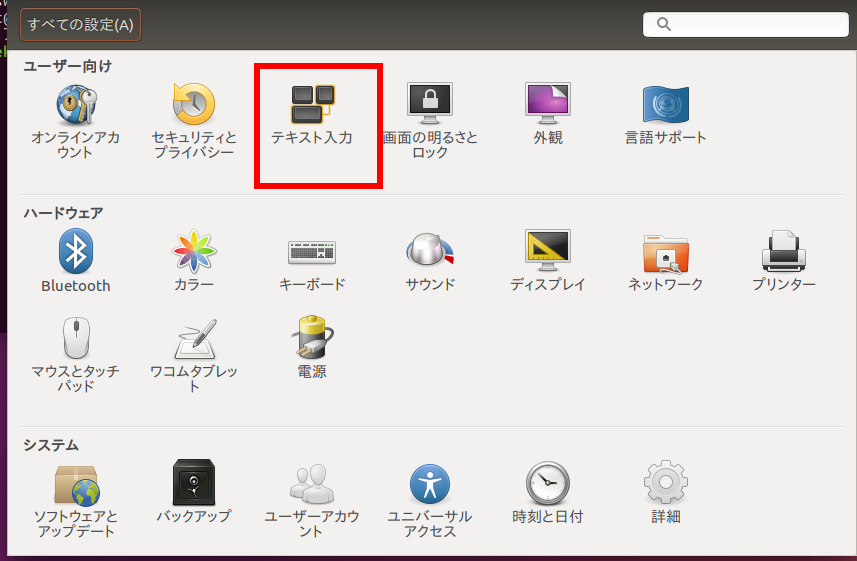This screenshot has width=857, height=561.
Task: Open ソフトウェアとアップデート settings
Action: [x=75, y=501]
